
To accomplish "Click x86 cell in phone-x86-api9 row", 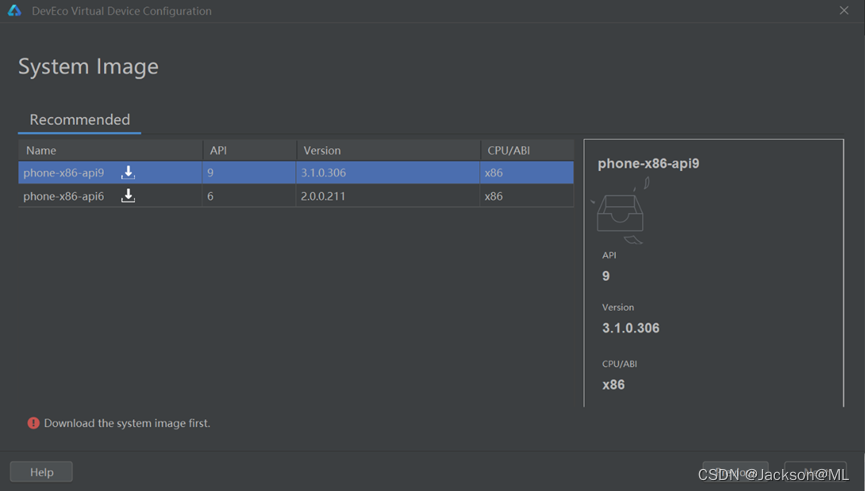I will click(x=527, y=173).
